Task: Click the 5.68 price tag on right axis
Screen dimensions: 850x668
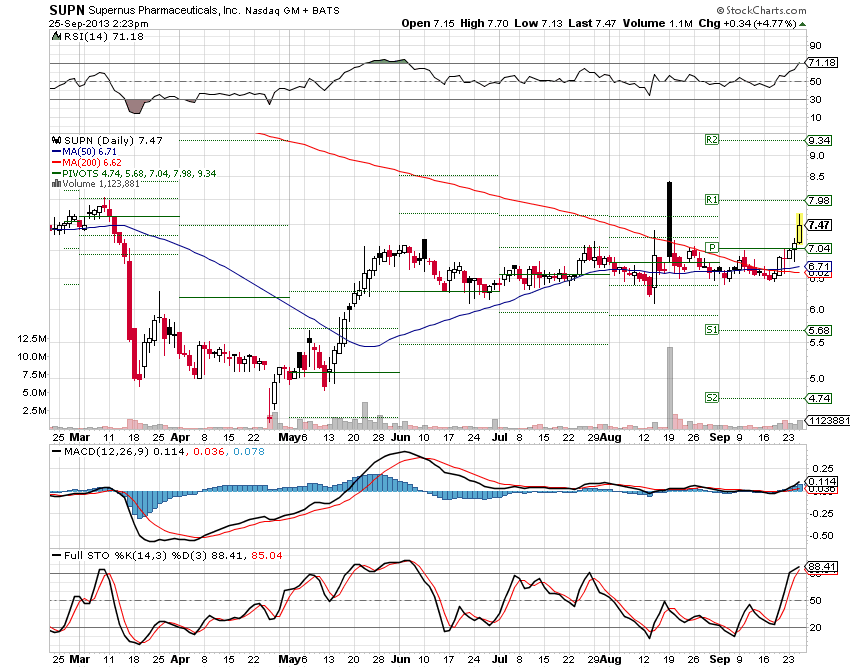Action: point(820,330)
